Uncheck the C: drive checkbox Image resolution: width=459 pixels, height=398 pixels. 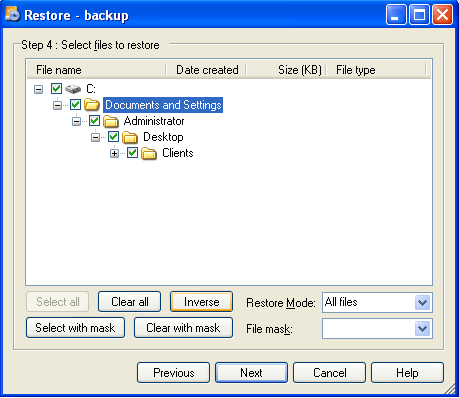coord(56,89)
